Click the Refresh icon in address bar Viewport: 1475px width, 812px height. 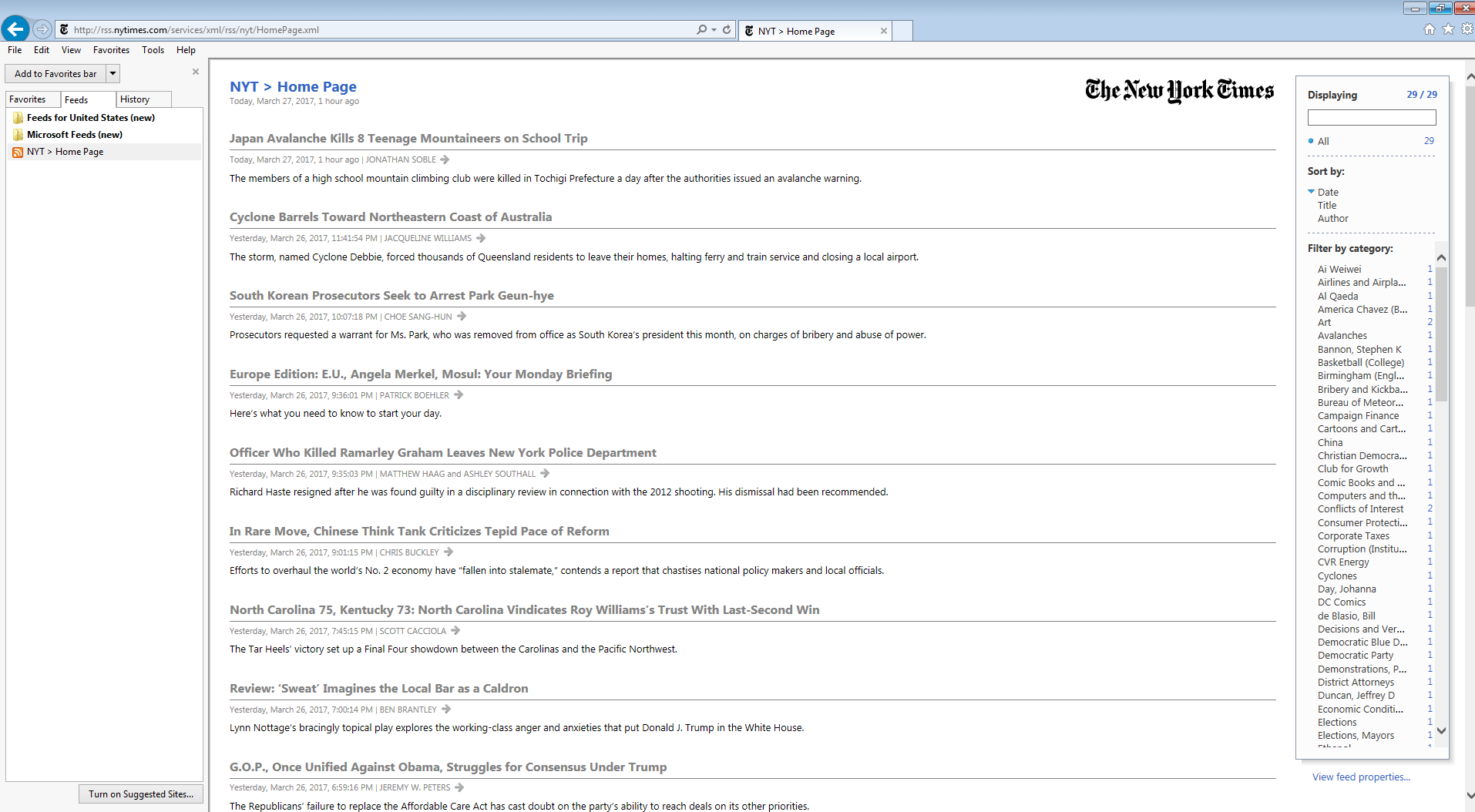(727, 30)
